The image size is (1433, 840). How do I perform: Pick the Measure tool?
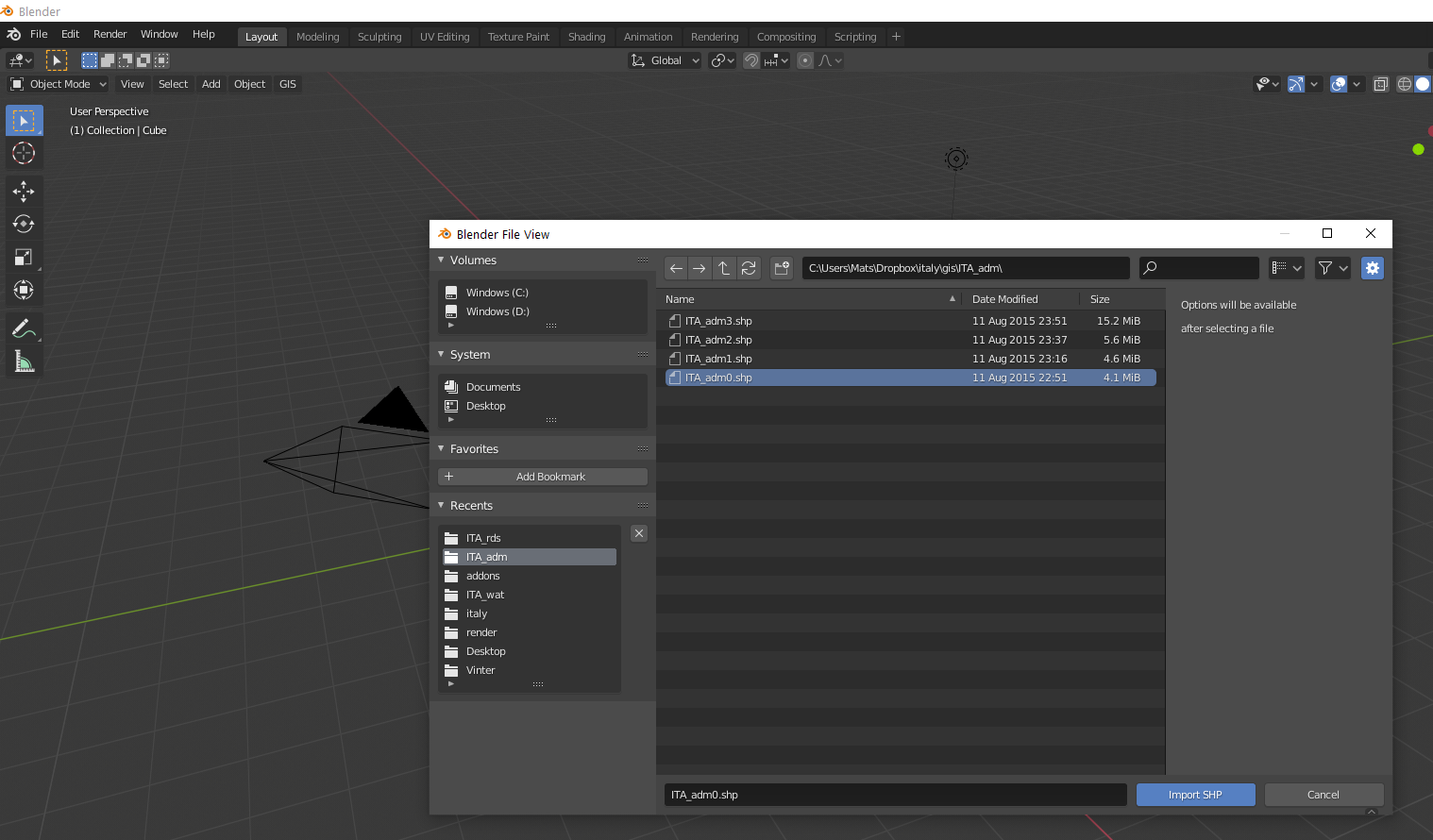24,361
